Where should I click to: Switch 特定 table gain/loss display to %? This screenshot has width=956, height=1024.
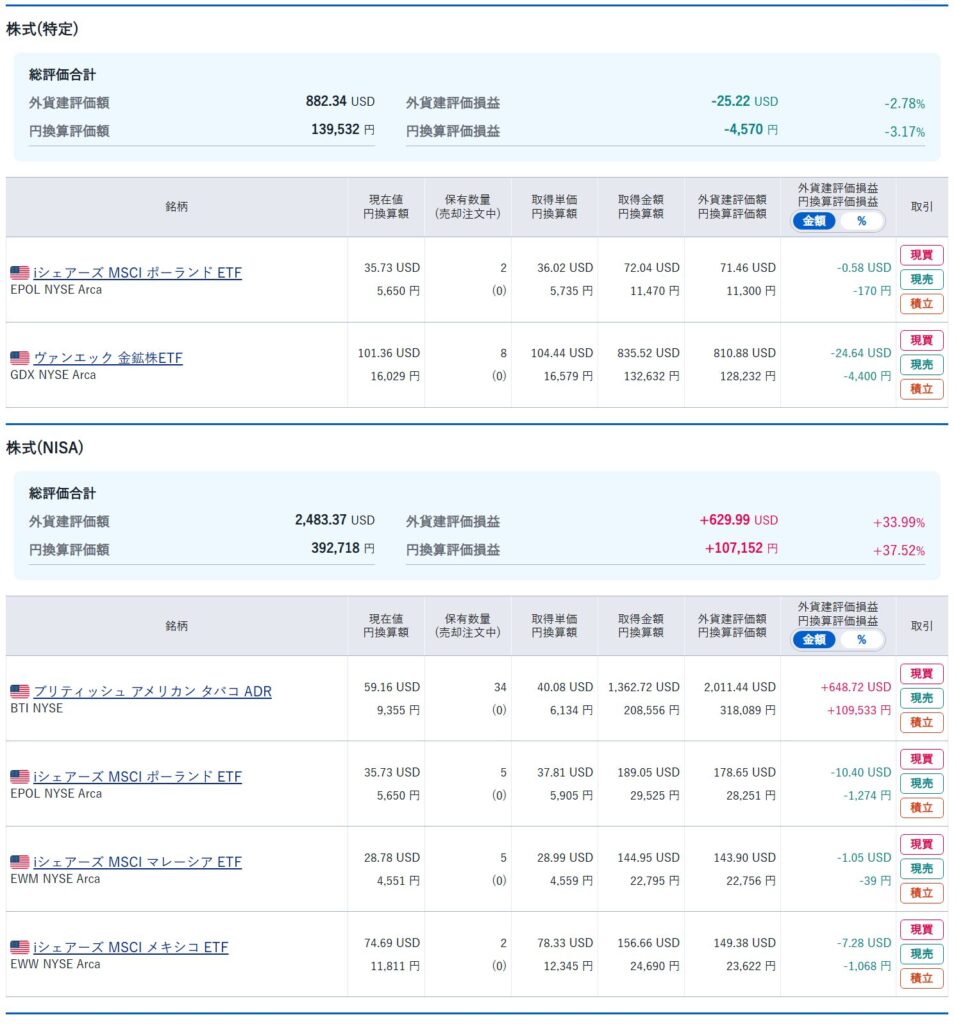[861, 221]
